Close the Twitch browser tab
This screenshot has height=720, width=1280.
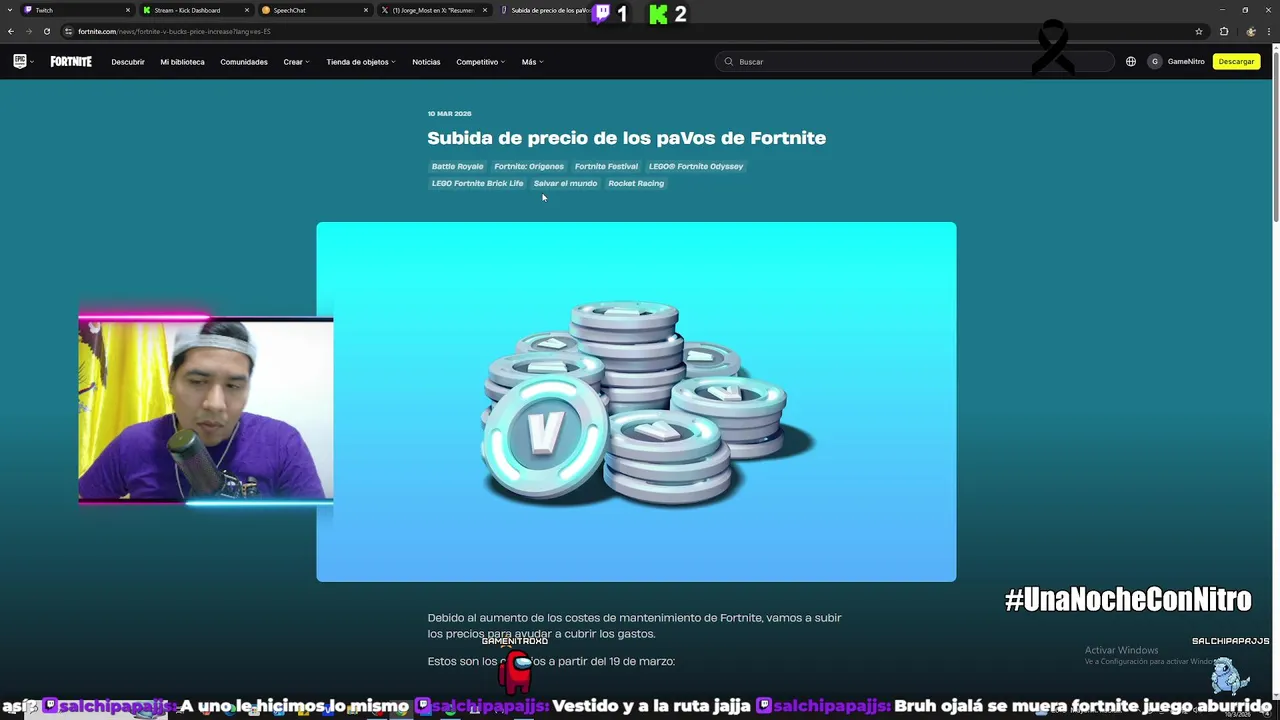point(128,10)
